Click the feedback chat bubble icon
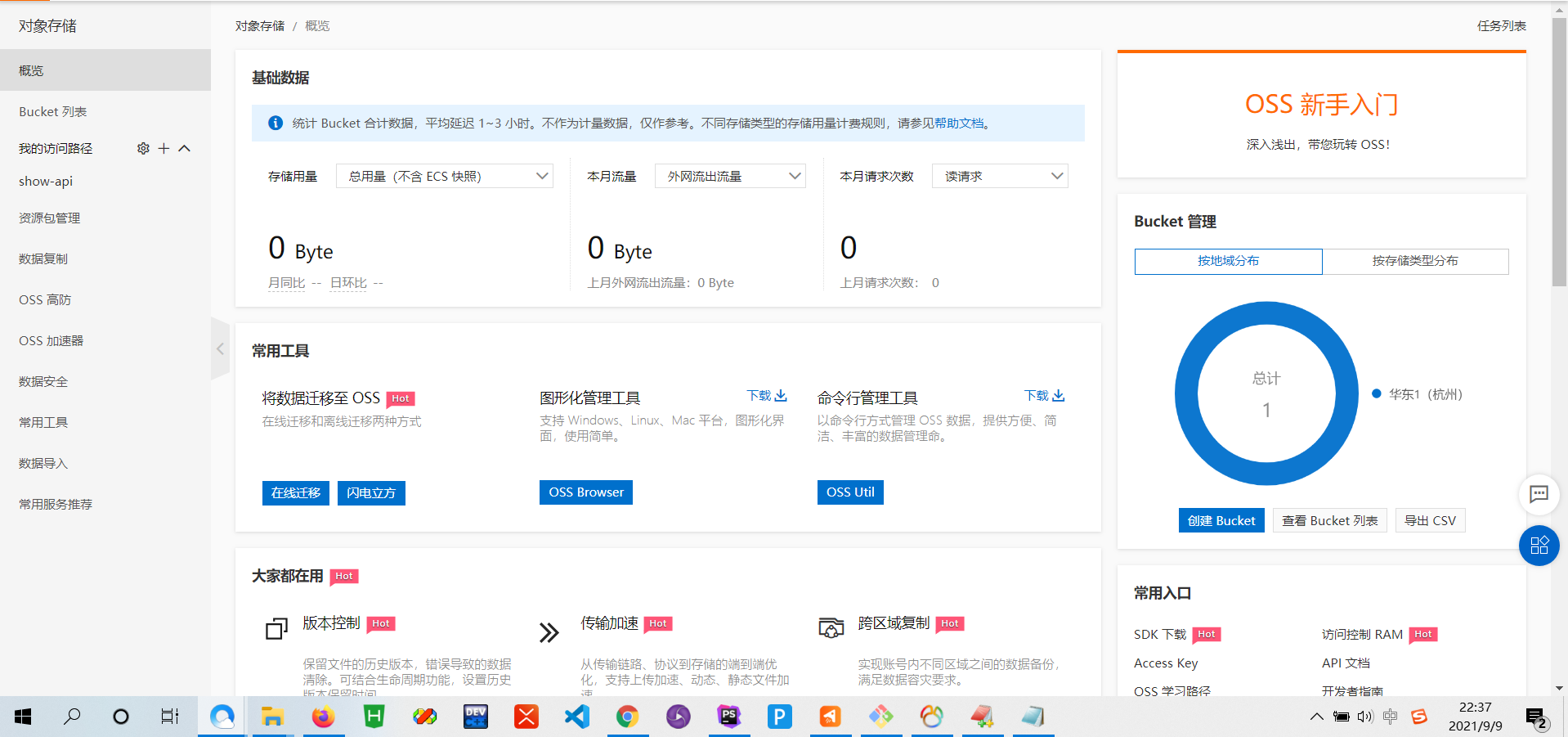The width and height of the screenshot is (1568, 737). click(1539, 494)
